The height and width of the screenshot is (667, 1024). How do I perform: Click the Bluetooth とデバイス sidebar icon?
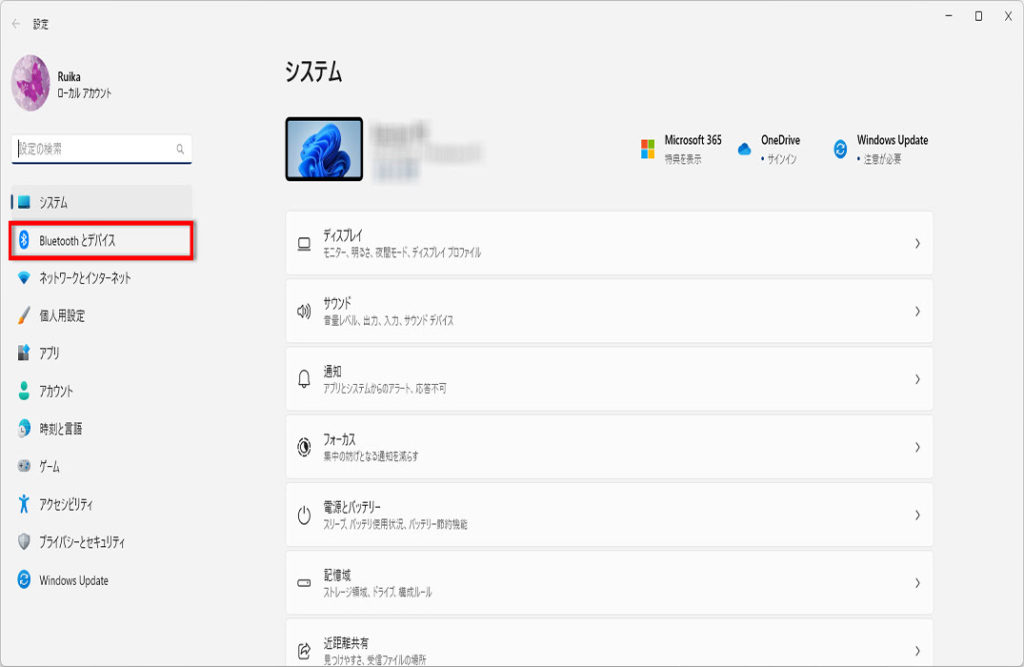coord(25,241)
